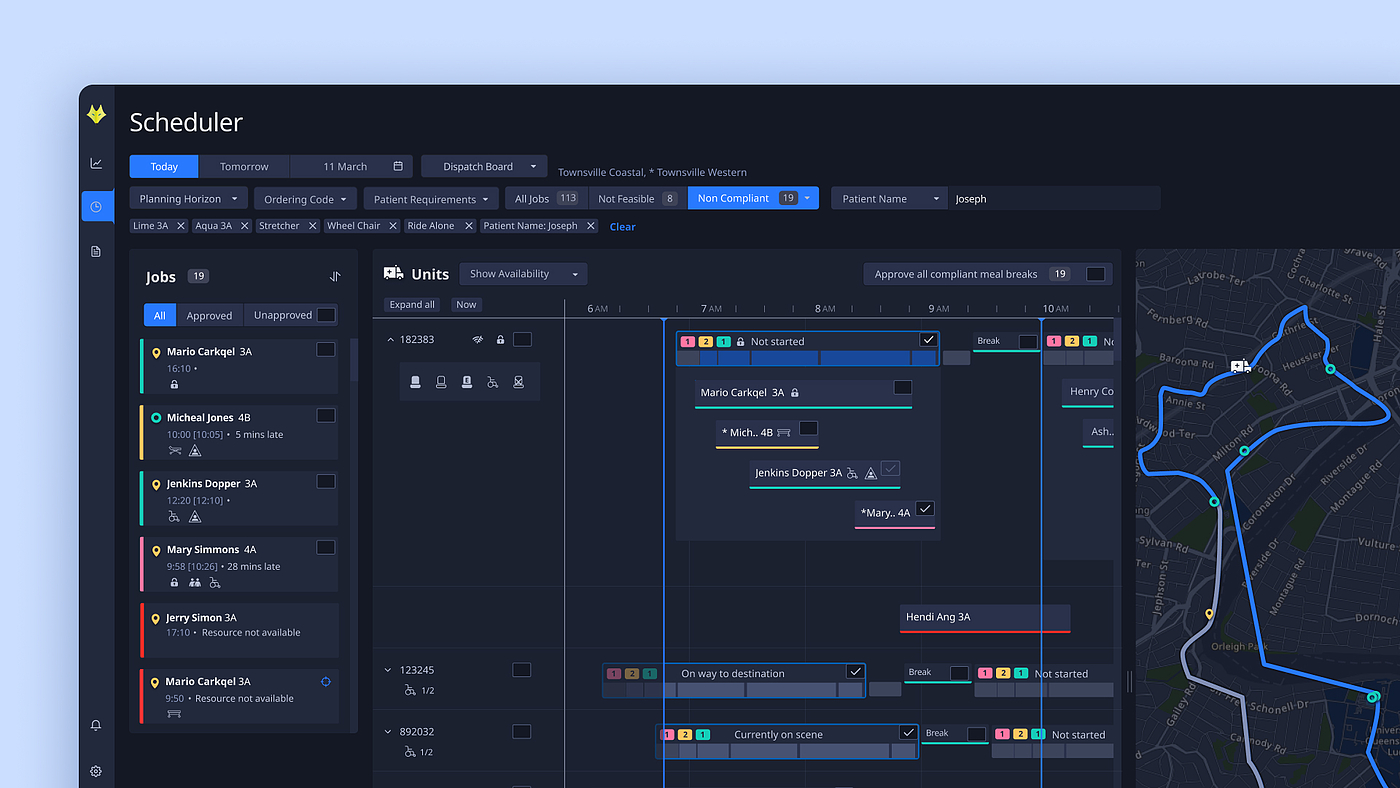Check the Micheal Jones job checkbox
Screen dimensions: 1400x788
(x=325, y=416)
